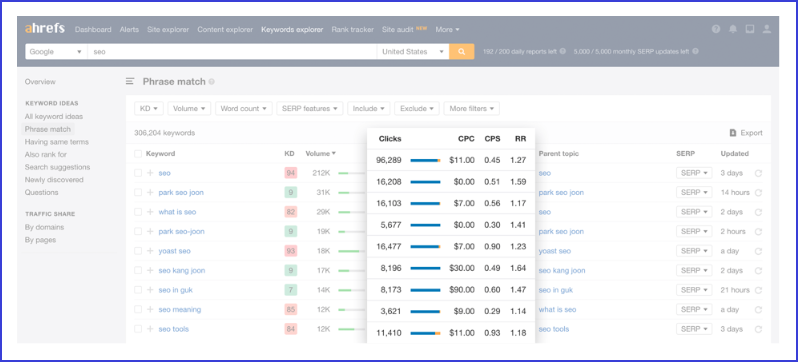
Task: Add 'seo tools' with plus icon
Action: pos(150,329)
